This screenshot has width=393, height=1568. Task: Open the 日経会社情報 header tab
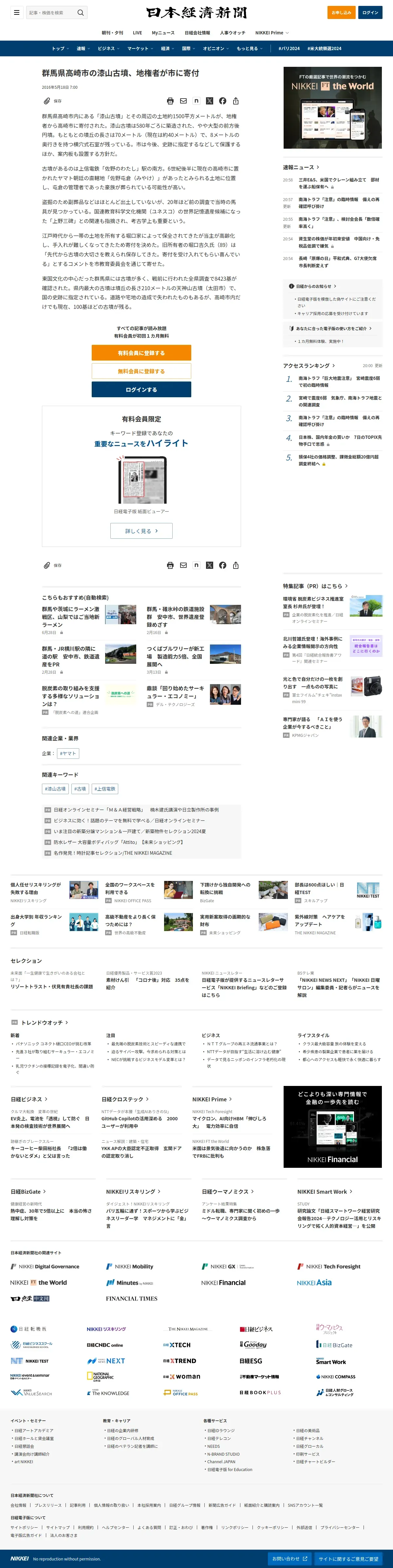[x=197, y=33]
